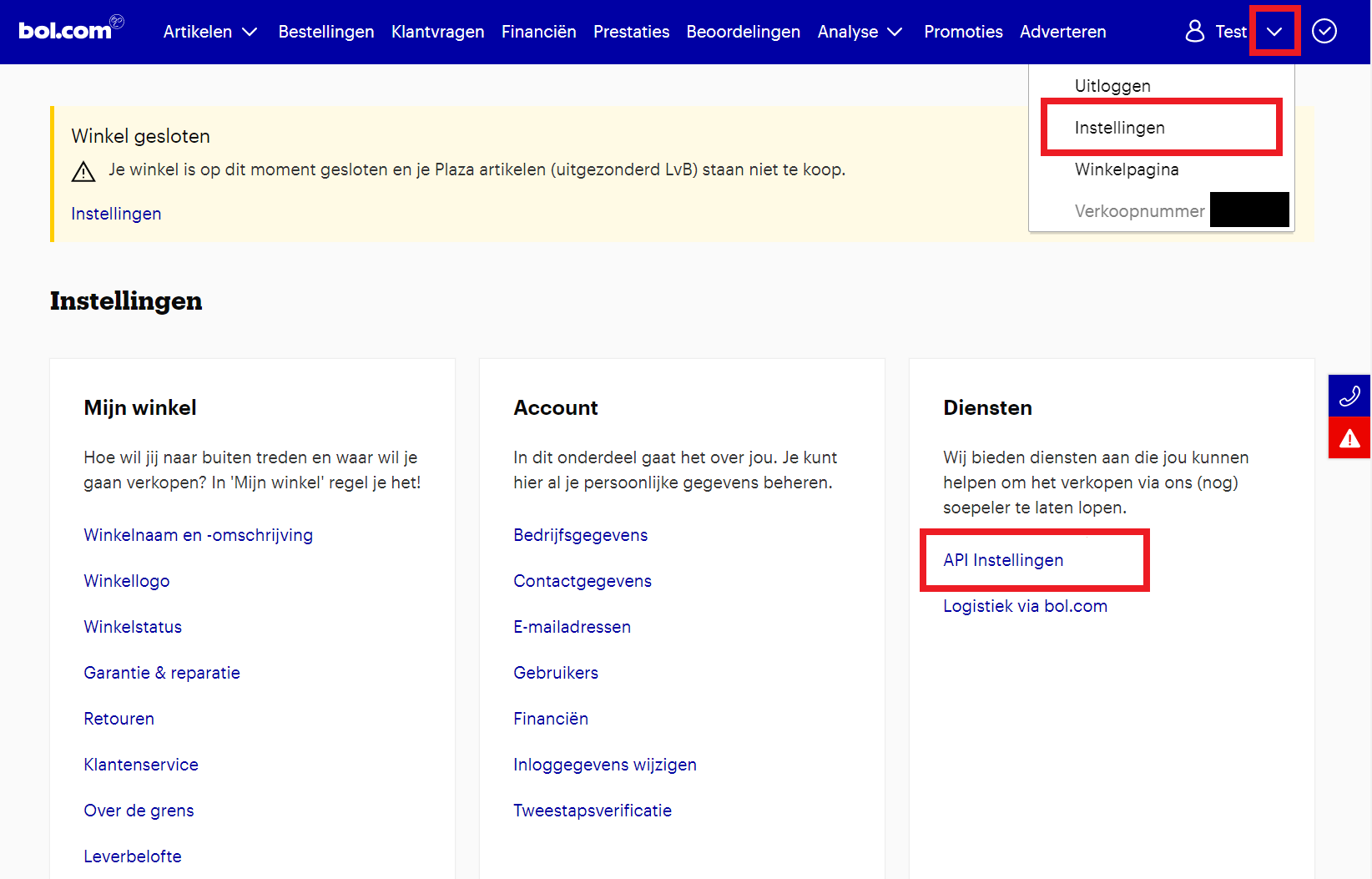Open the Over de grens link
The height and width of the screenshot is (879, 1372).
coord(139,811)
